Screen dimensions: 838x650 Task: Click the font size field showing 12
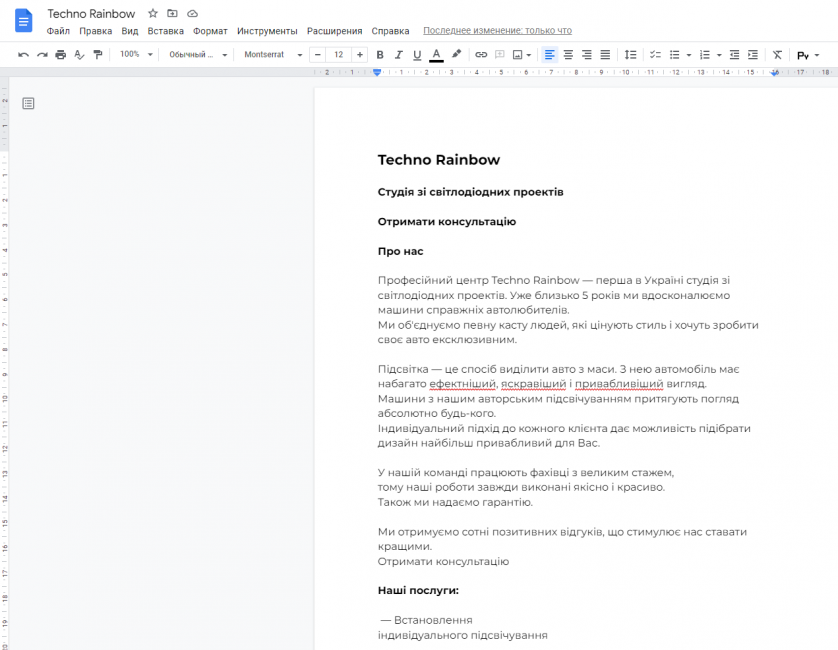coord(338,55)
